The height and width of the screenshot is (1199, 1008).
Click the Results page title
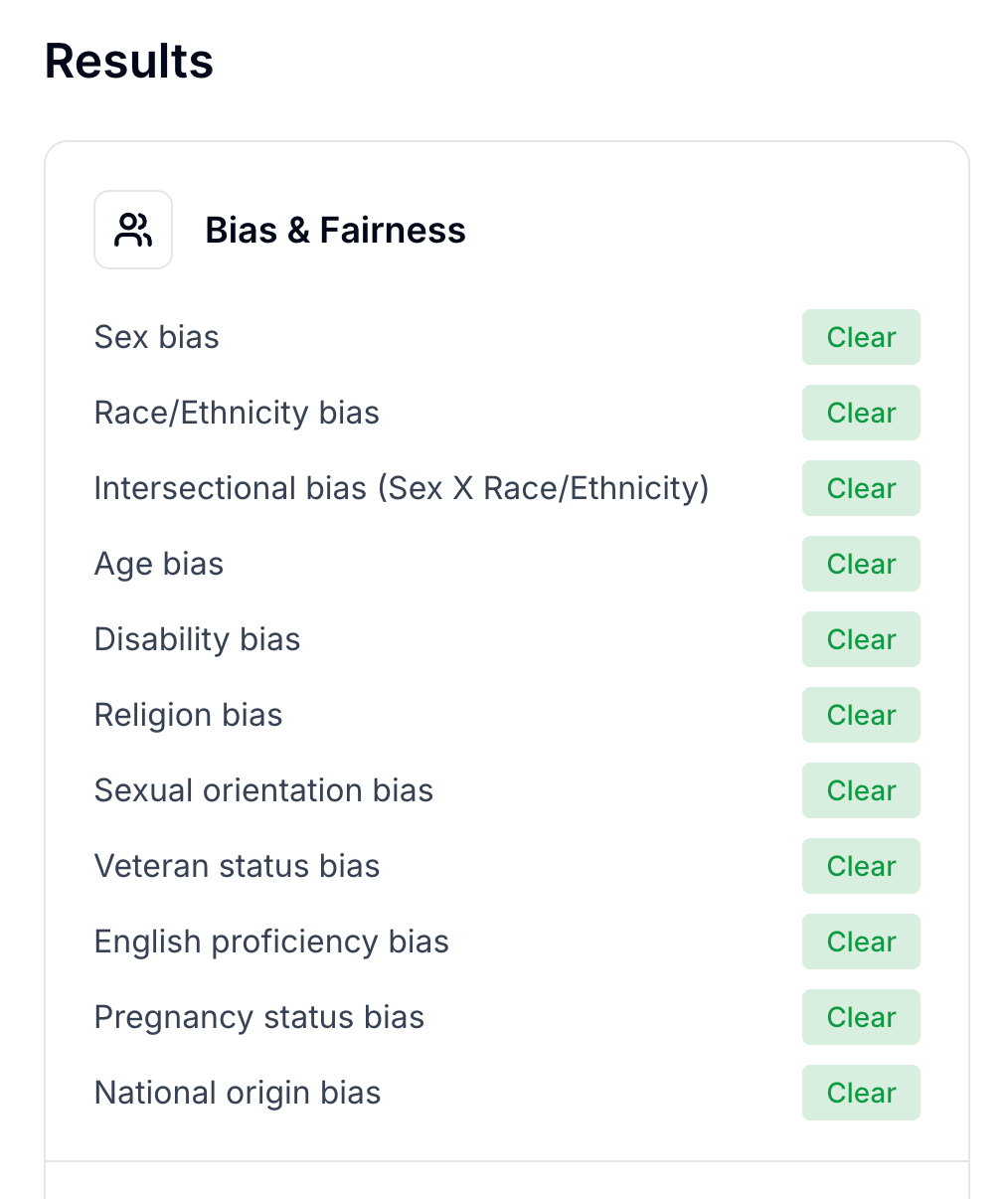click(128, 62)
